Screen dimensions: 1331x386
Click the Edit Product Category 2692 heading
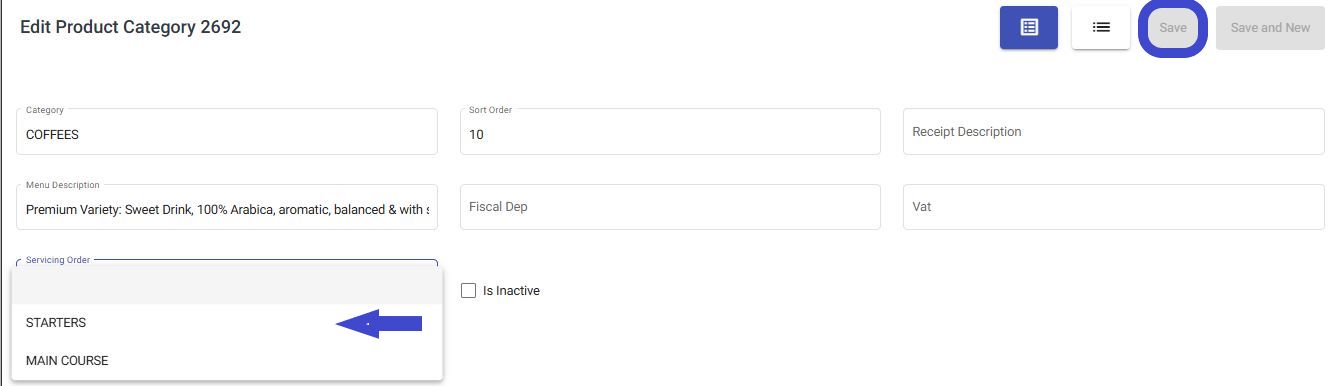tap(131, 27)
